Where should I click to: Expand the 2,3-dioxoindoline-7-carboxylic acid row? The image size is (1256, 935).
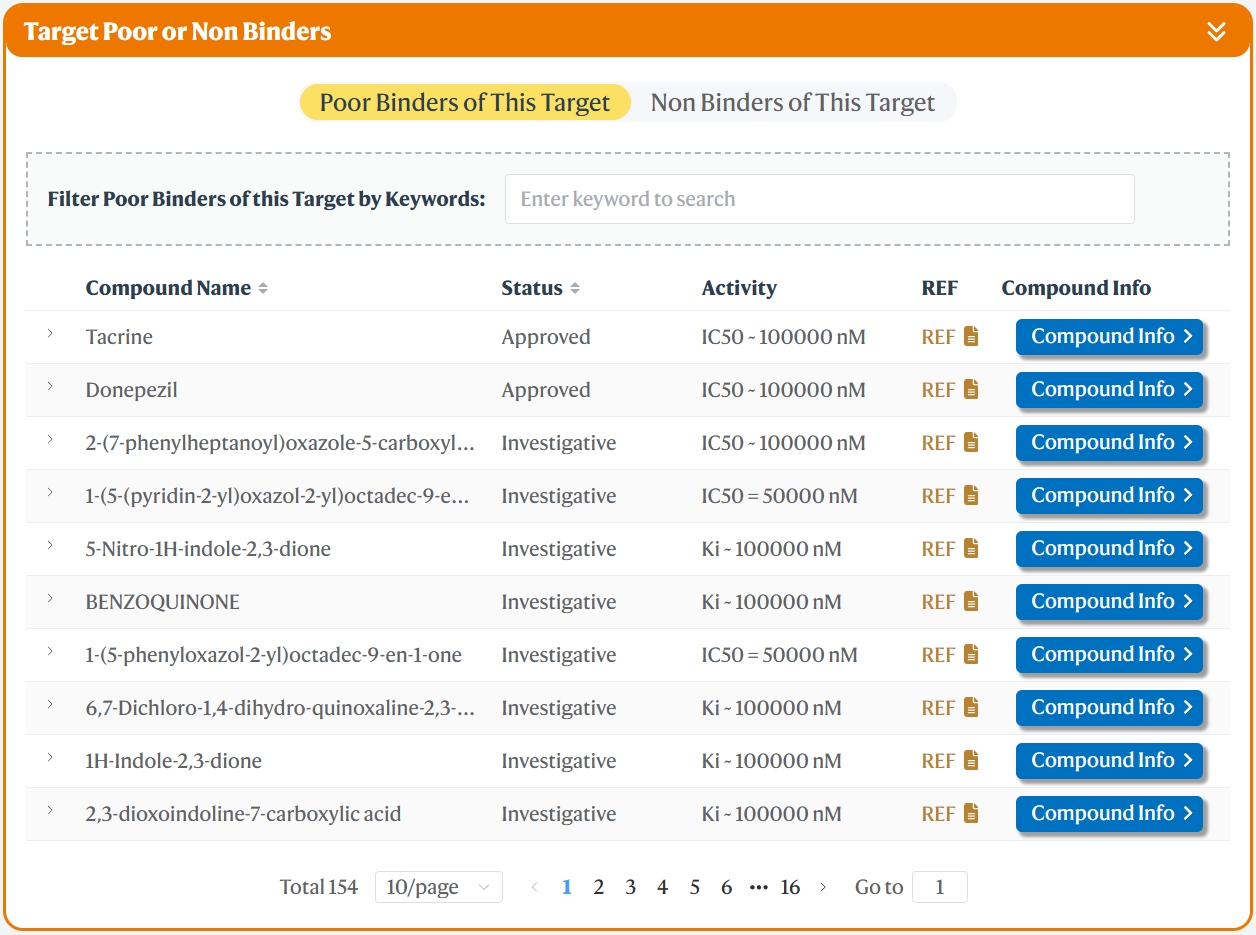coord(50,810)
